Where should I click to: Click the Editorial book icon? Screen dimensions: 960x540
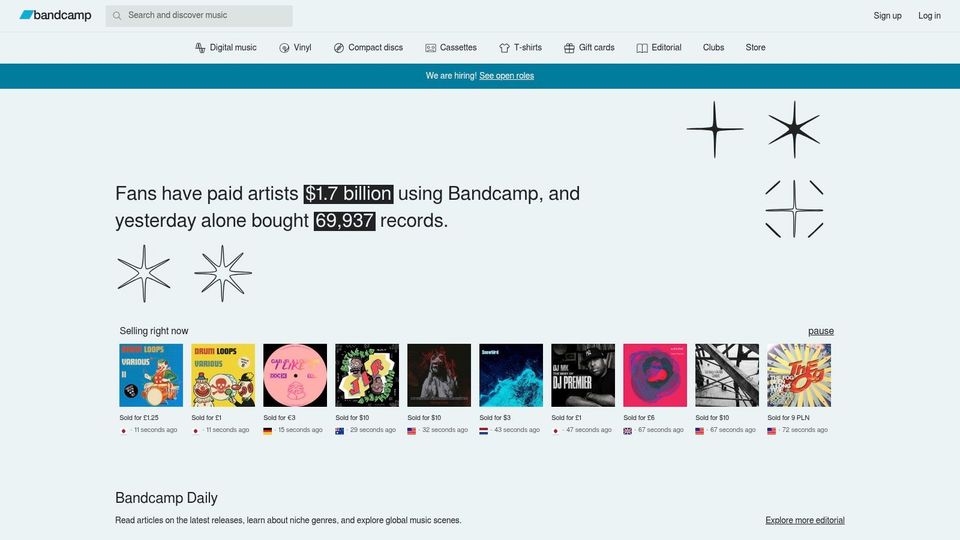click(642, 48)
